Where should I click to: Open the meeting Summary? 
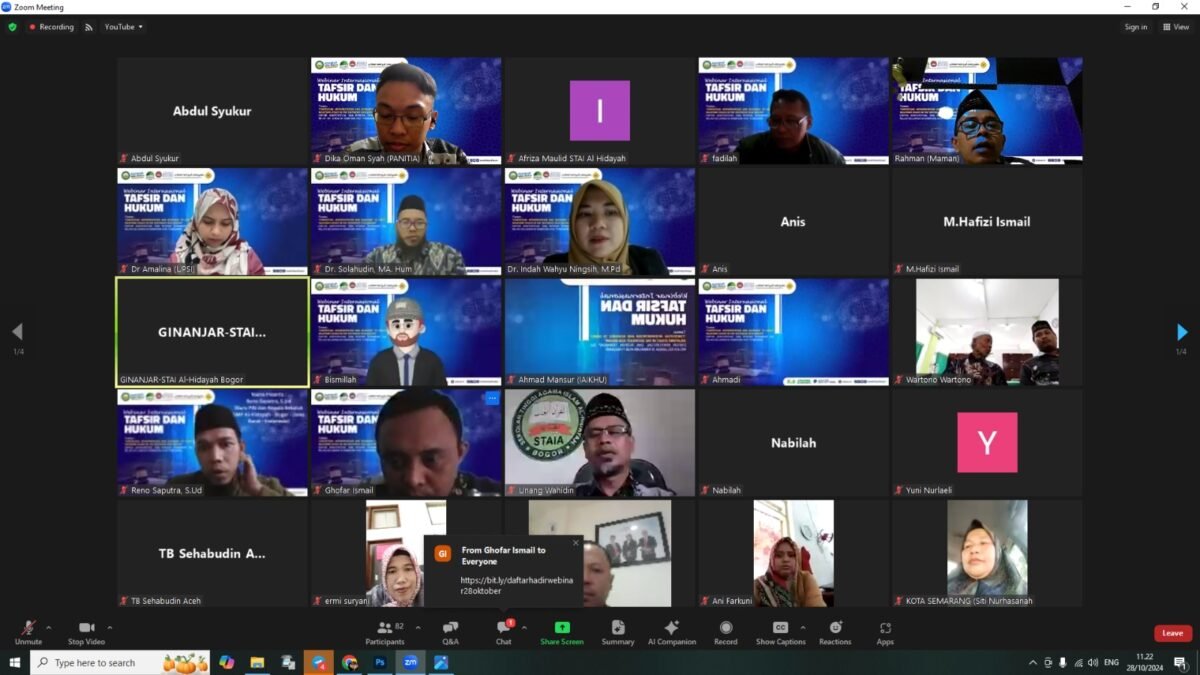617,631
